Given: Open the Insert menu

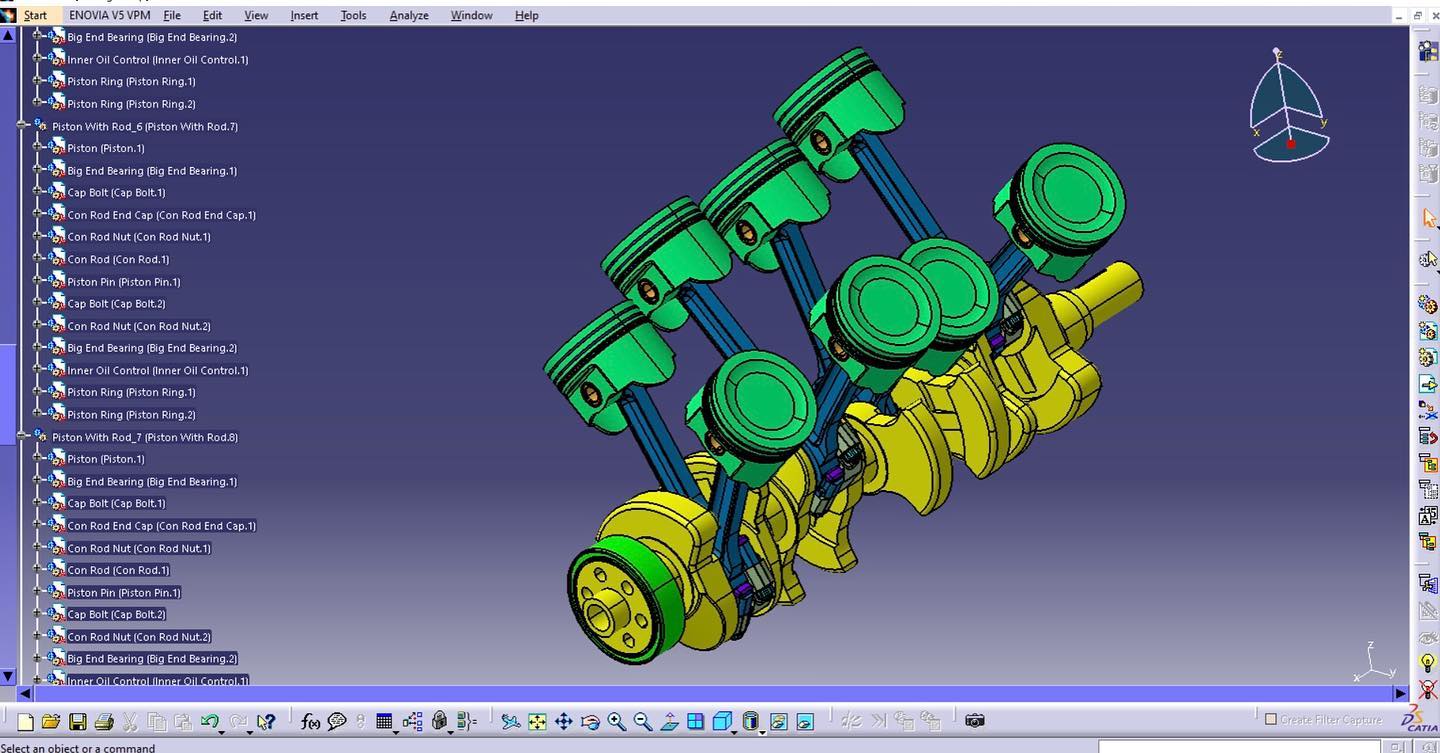Looking at the screenshot, I should click(304, 15).
